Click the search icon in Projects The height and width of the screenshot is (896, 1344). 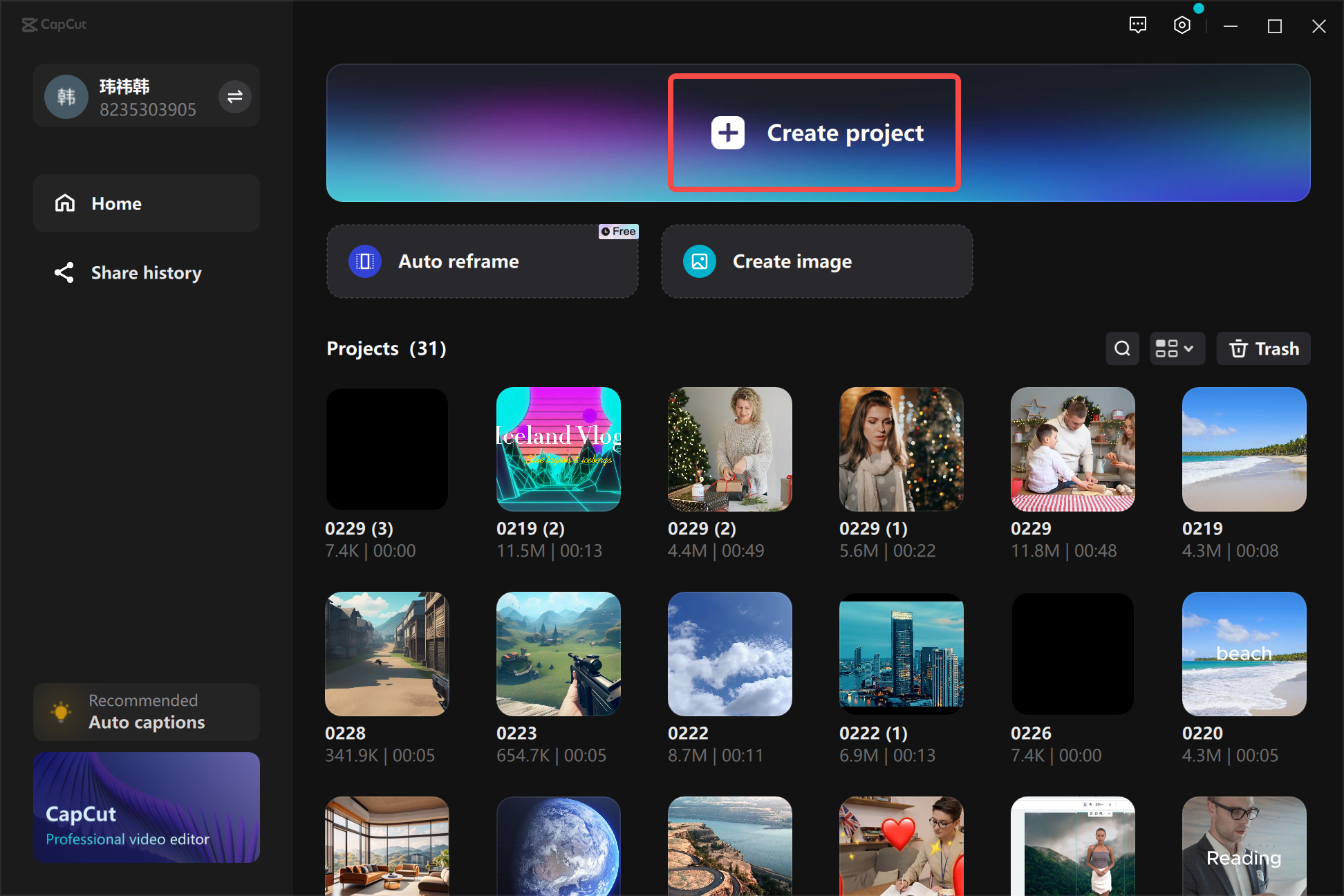[x=1122, y=348]
